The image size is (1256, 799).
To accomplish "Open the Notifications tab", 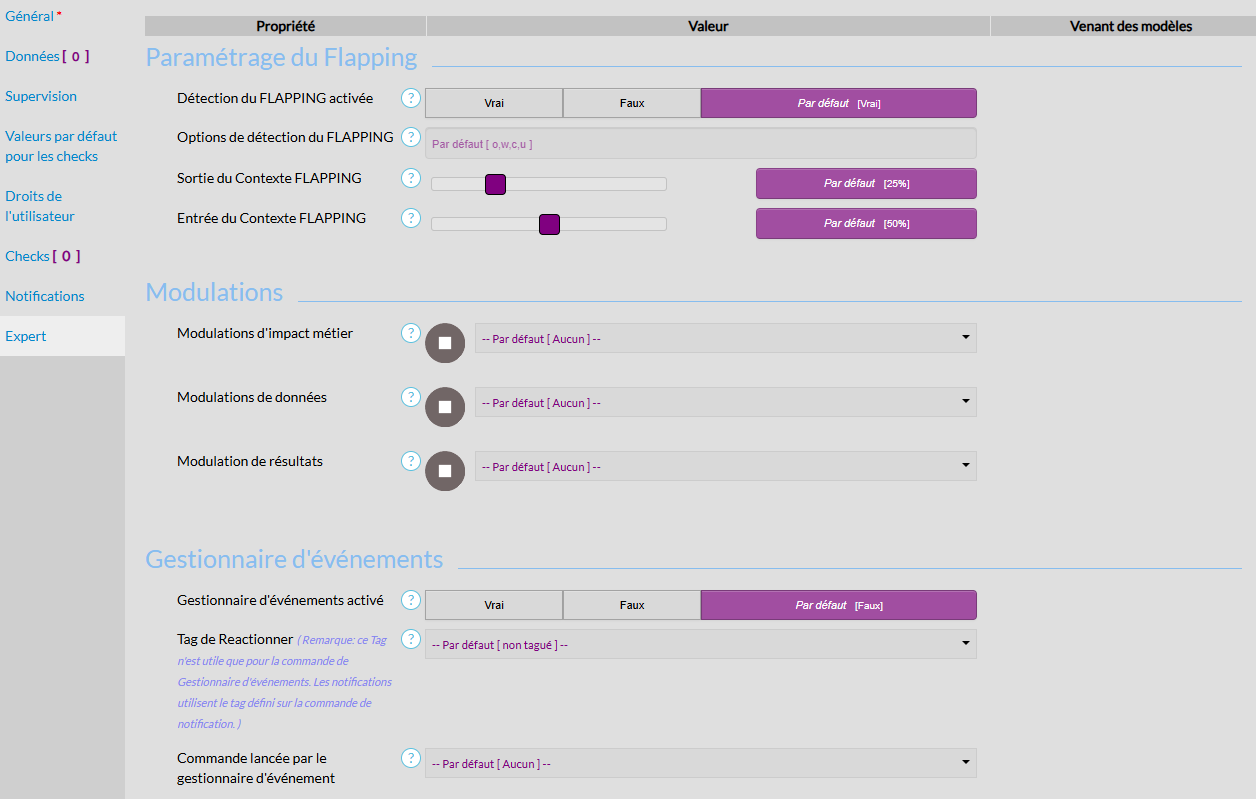I will (x=45, y=296).
